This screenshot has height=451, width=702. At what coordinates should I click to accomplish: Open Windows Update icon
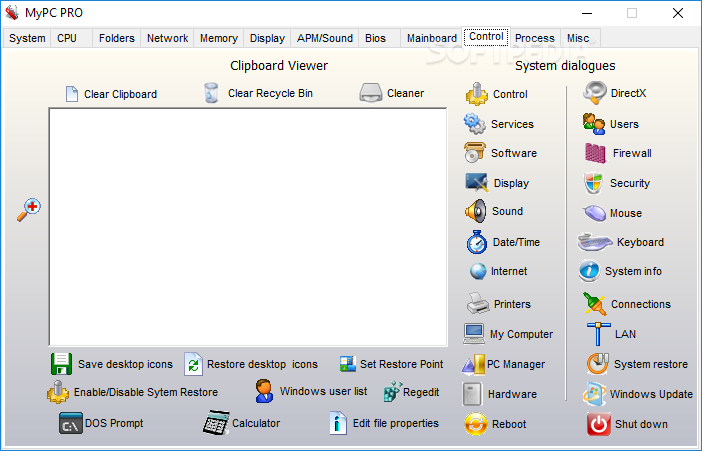(595, 394)
